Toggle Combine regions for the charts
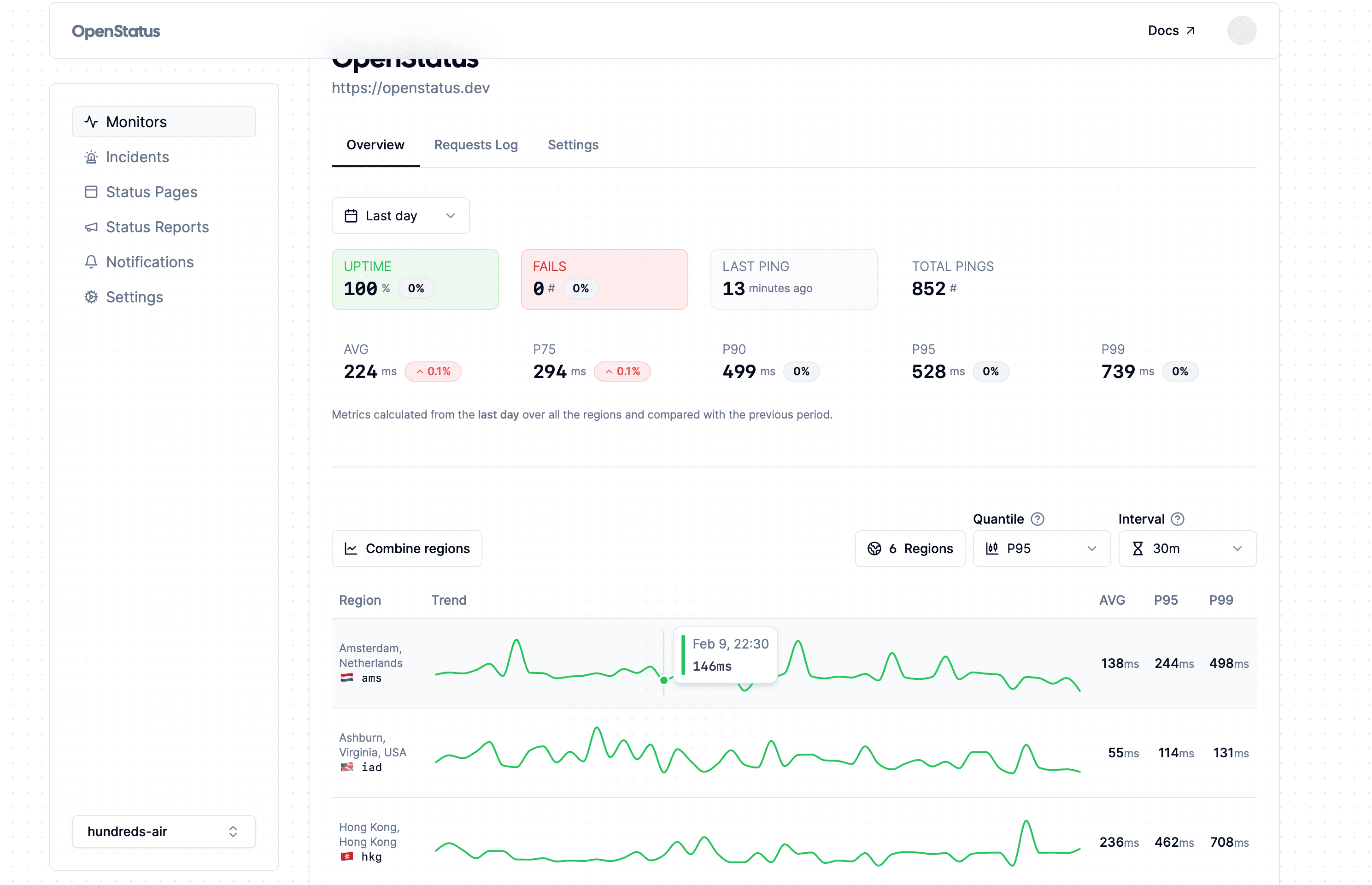 point(407,548)
